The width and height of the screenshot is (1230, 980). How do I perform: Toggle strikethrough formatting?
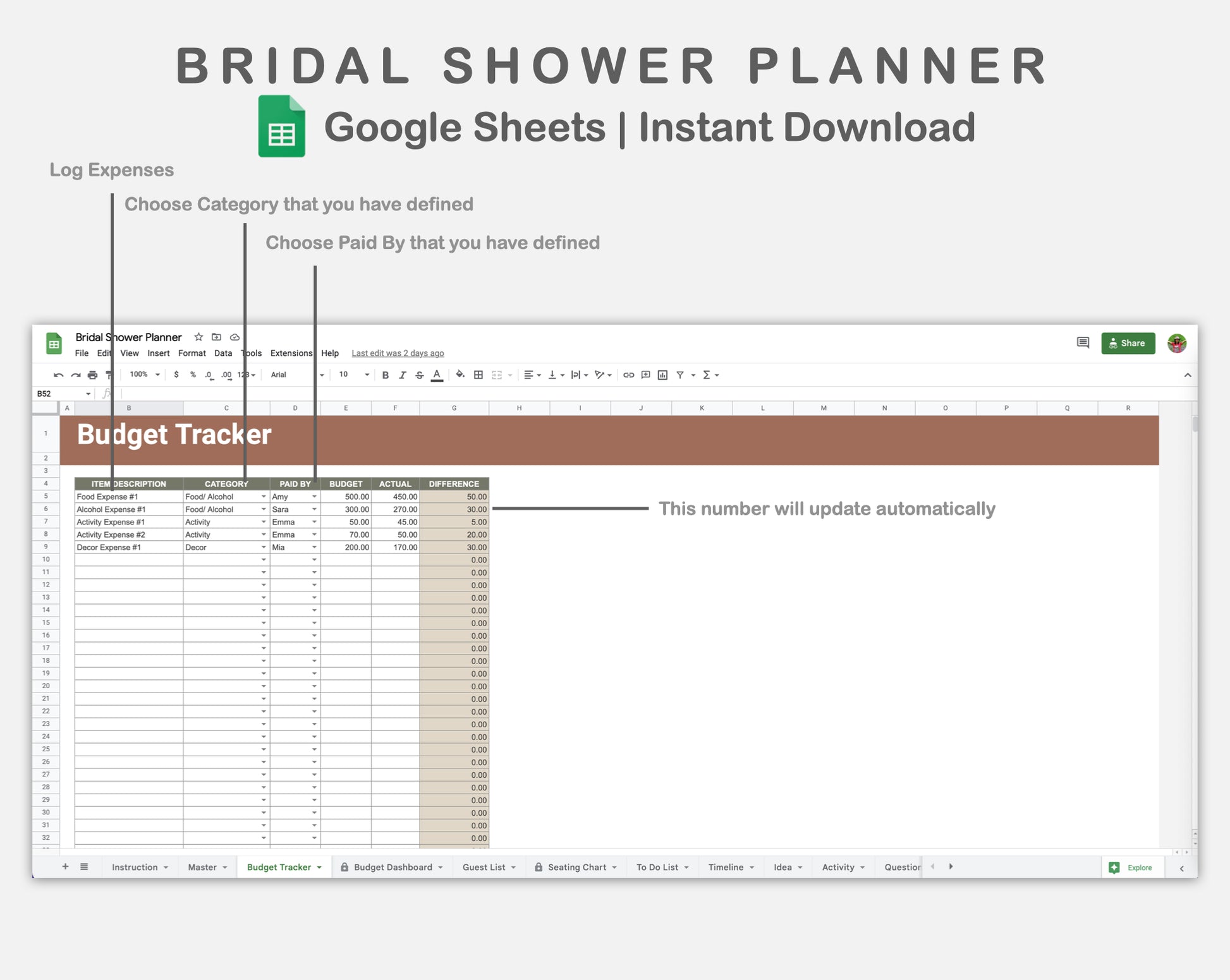pyautogui.click(x=419, y=375)
